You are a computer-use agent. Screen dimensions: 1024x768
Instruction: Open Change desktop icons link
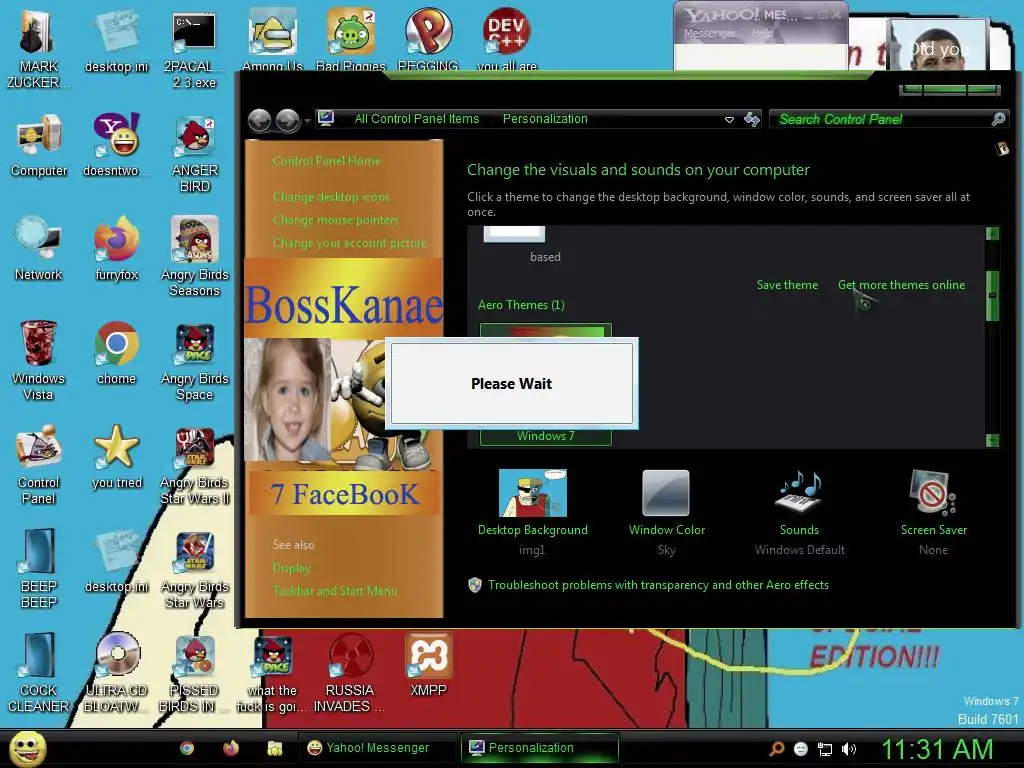pyautogui.click(x=331, y=197)
